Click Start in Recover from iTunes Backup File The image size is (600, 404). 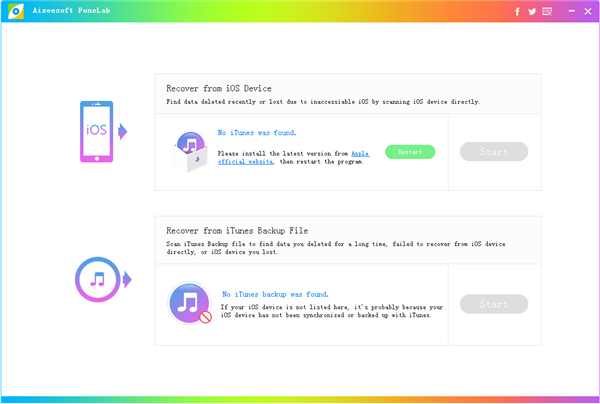coord(494,304)
